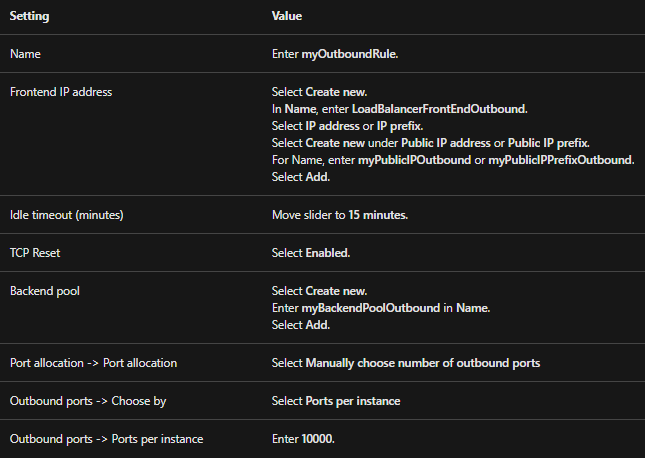Select the TCP Reset label
The height and width of the screenshot is (458, 645).
pos(35,253)
